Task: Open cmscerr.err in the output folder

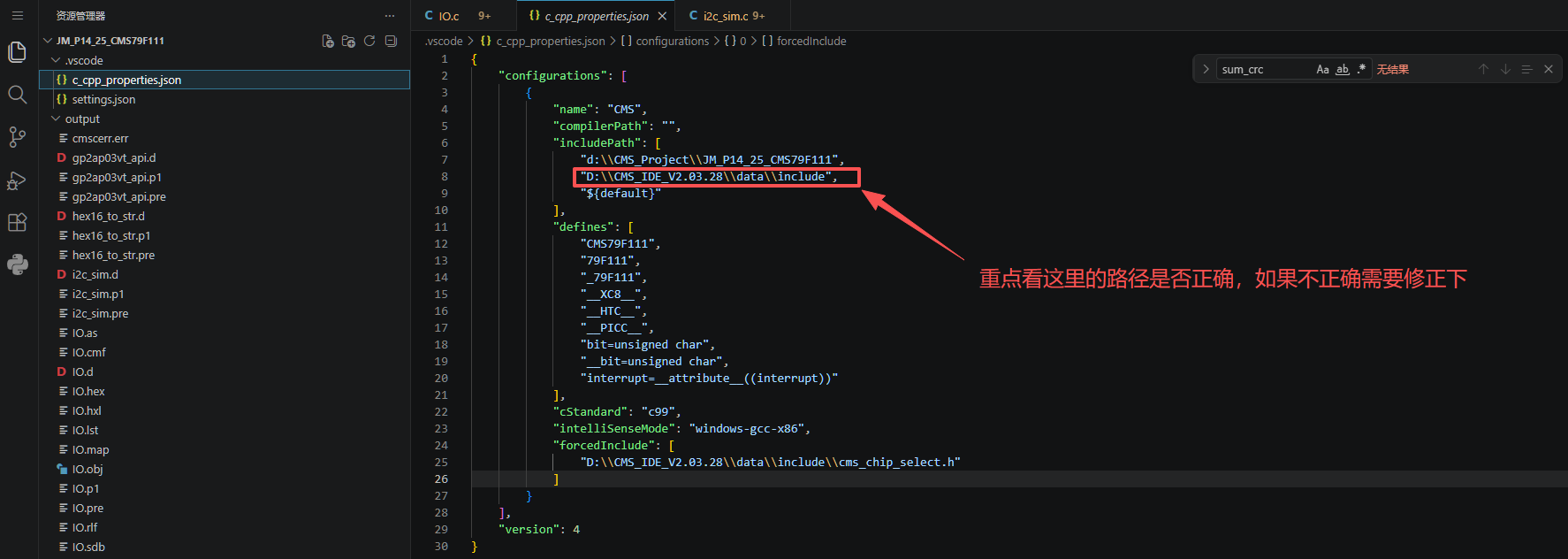Action: coord(225,138)
